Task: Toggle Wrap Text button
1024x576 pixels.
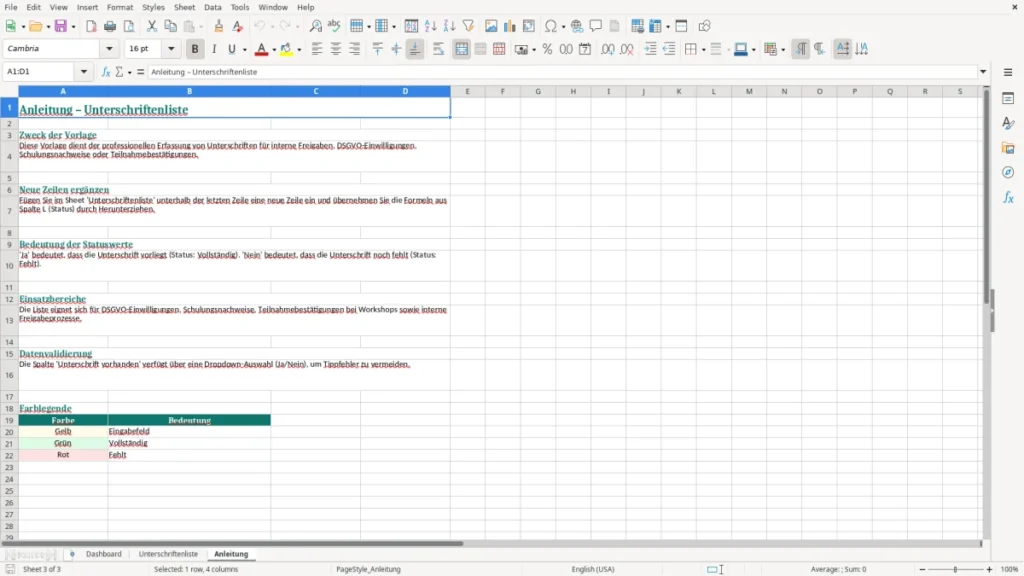Action: tap(438, 49)
